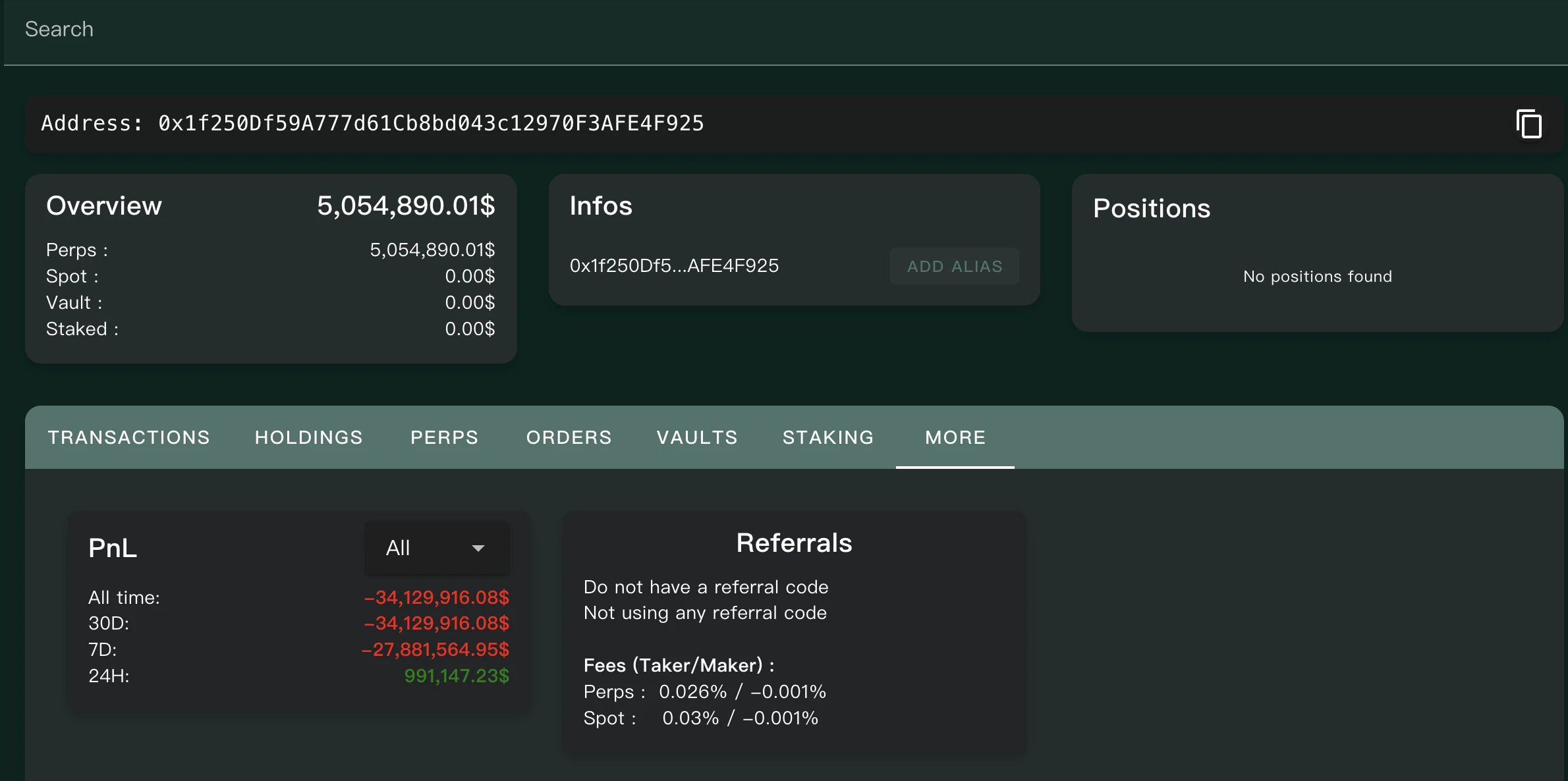Image resolution: width=1568 pixels, height=781 pixels.
Task: Click the Overview total balance value
Action: (406, 205)
